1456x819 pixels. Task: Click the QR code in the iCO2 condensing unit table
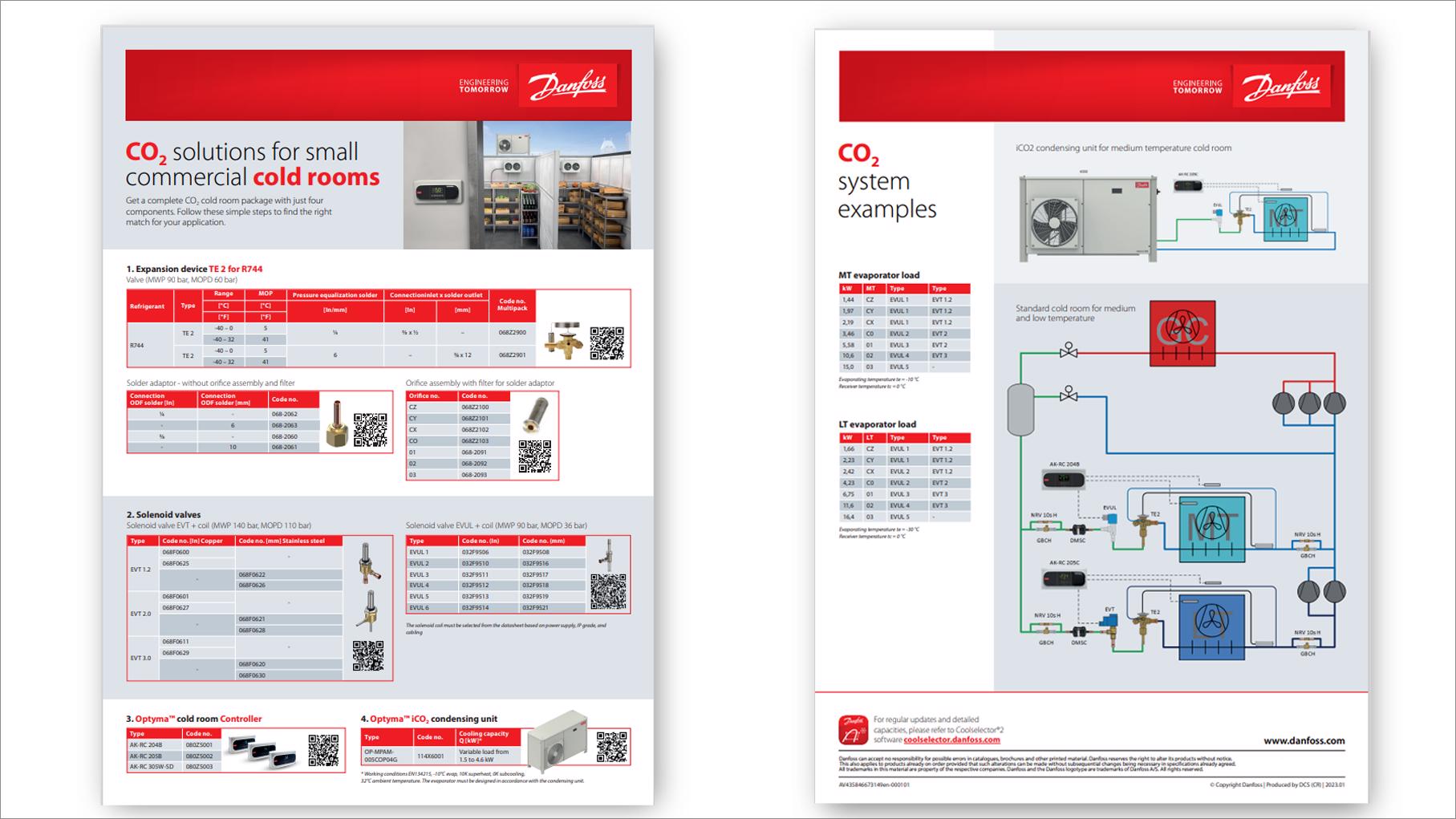(611, 747)
